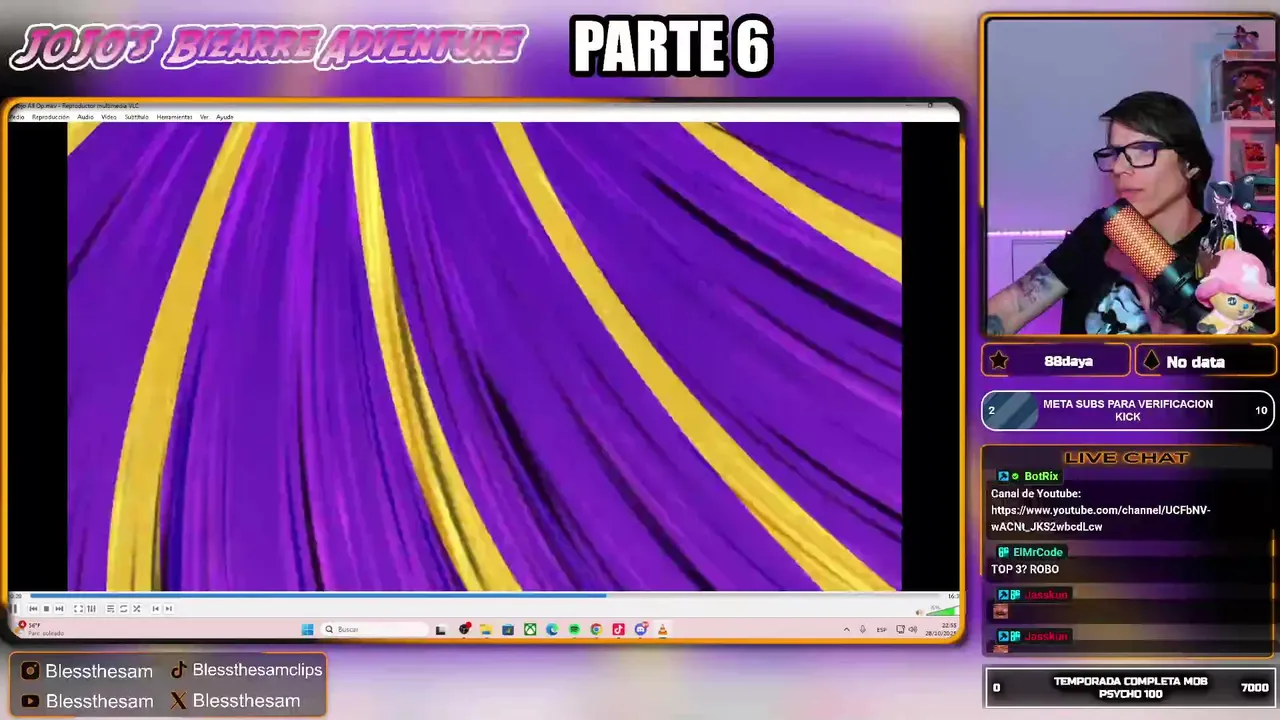Open Microsoft Edge from the taskbar
The width and height of the screenshot is (1280, 720).
(552, 629)
